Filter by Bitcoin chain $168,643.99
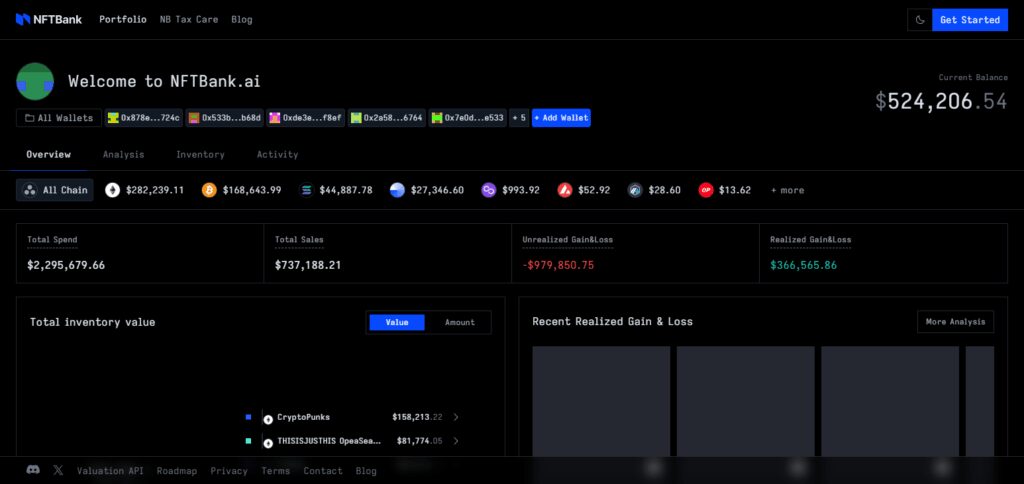 242,190
